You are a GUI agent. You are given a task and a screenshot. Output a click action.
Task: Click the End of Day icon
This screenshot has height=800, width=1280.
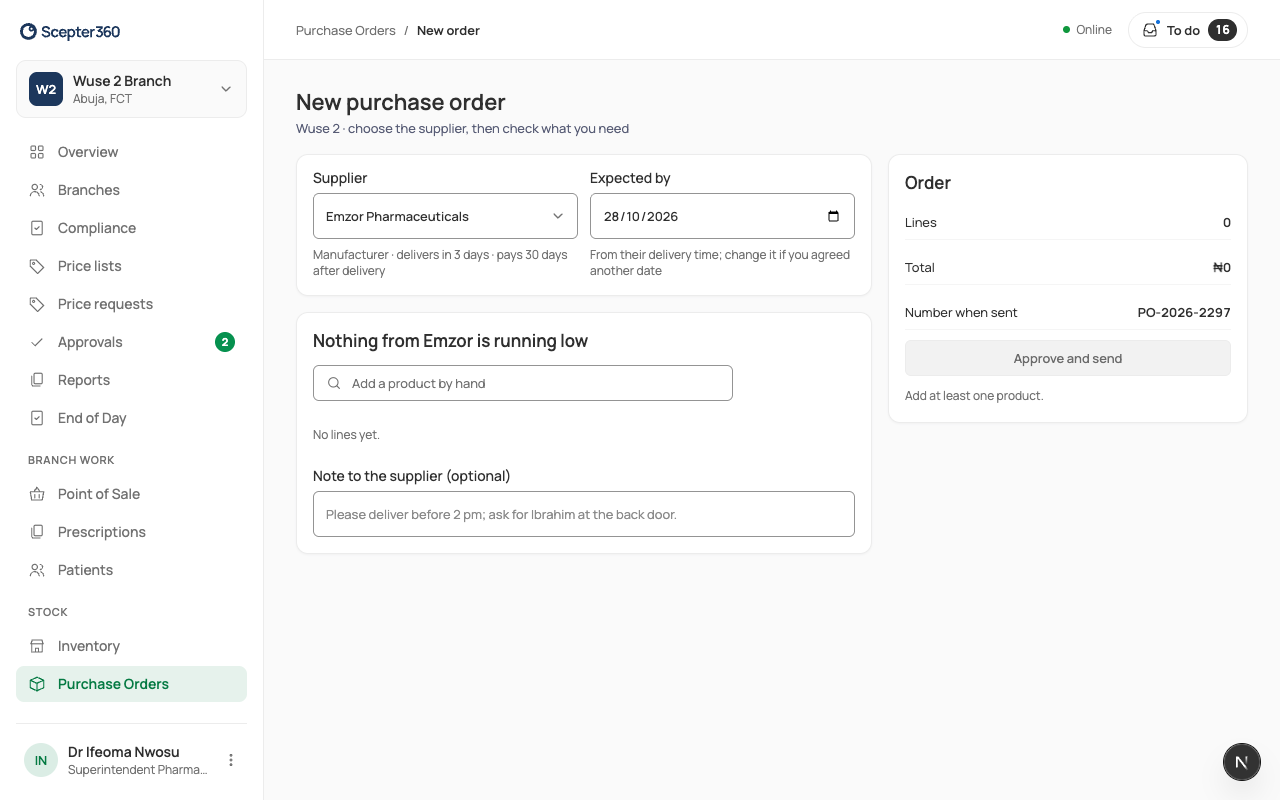tap(37, 418)
